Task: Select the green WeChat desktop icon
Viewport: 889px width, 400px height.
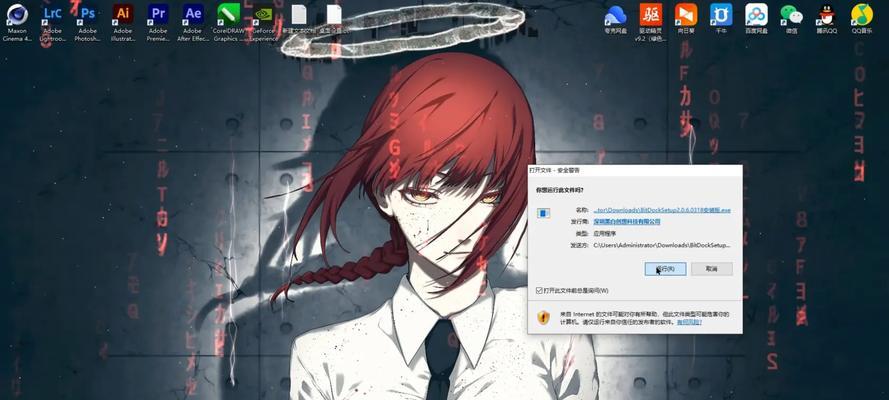Action: (791, 18)
